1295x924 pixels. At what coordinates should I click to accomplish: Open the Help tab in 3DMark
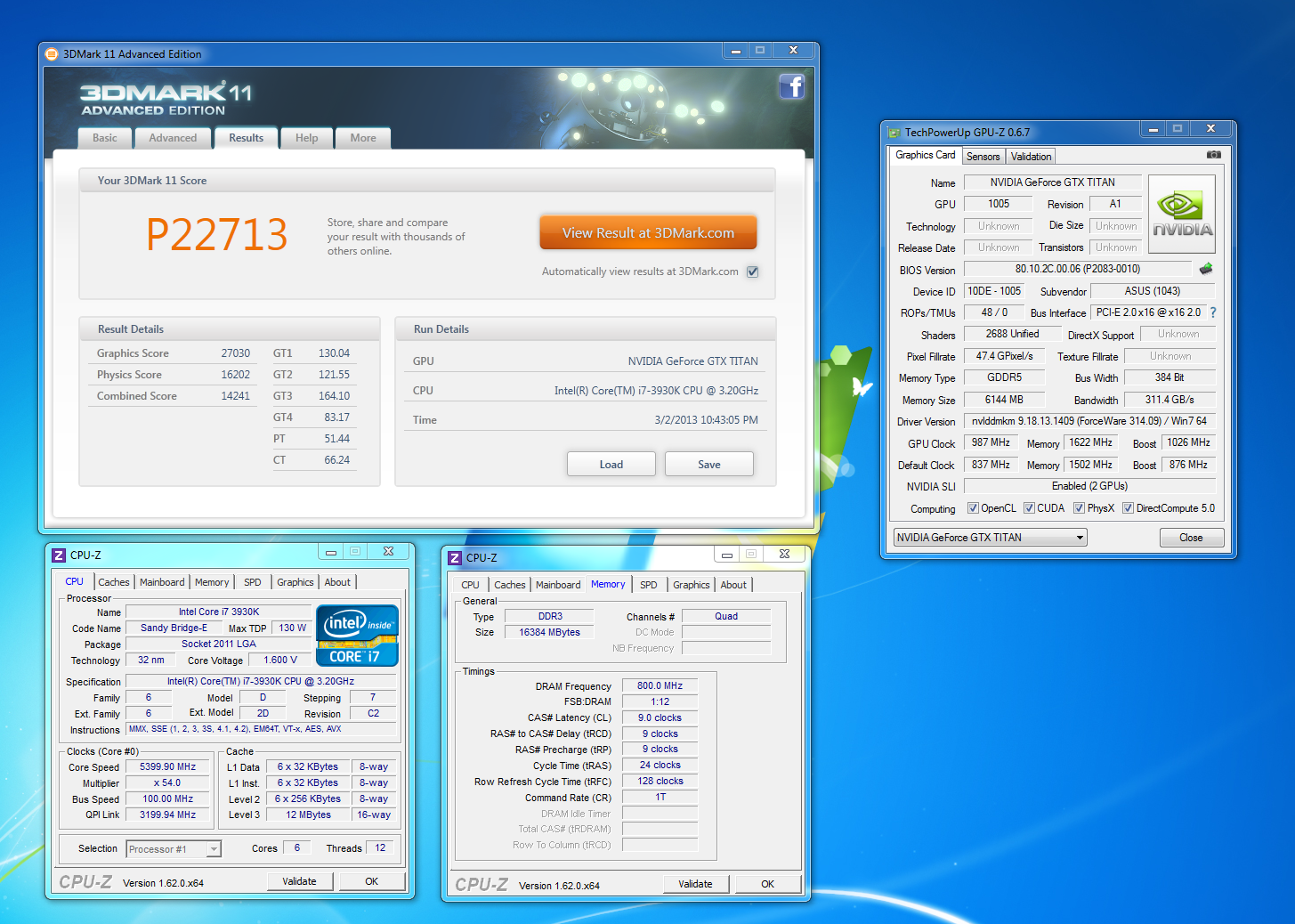tap(307, 138)
